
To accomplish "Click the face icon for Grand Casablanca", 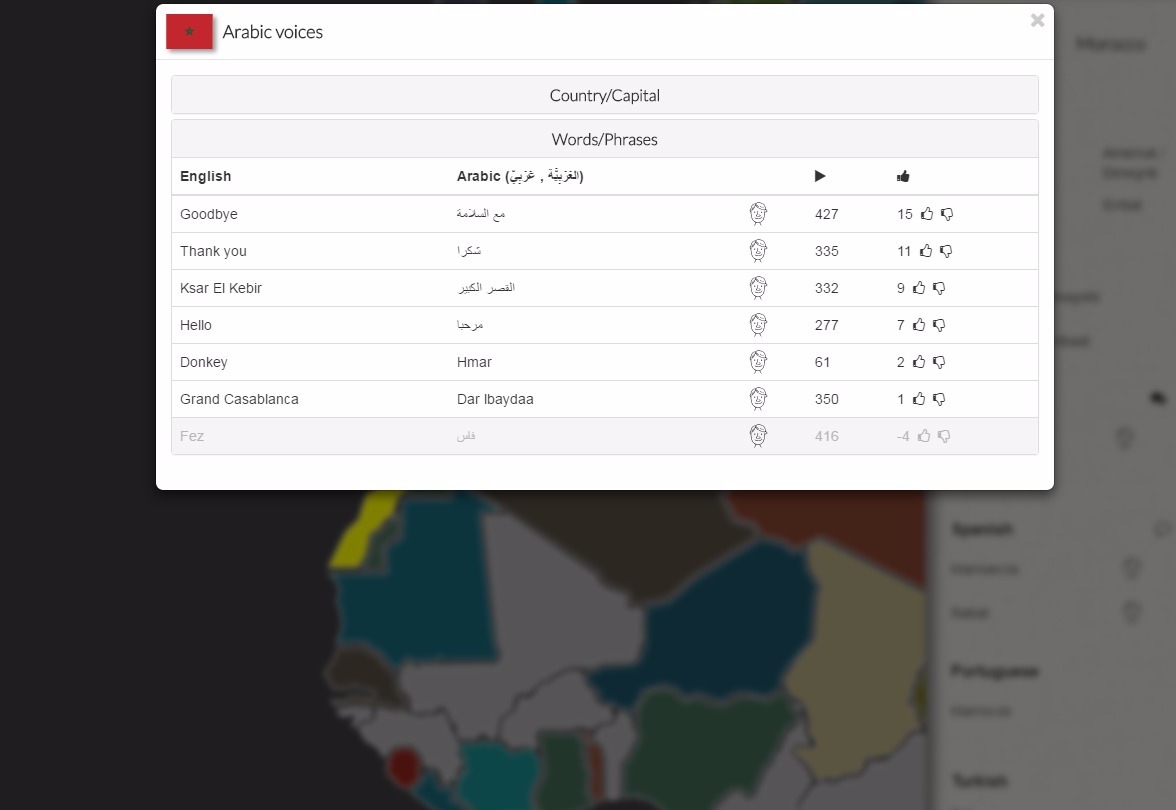I will 758,399.
